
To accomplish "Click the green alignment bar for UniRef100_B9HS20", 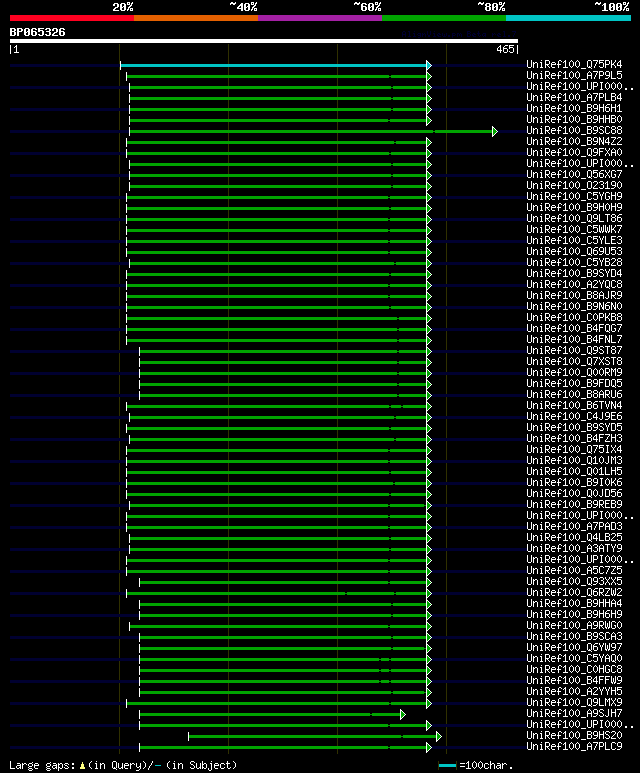I will coord(312,737).
